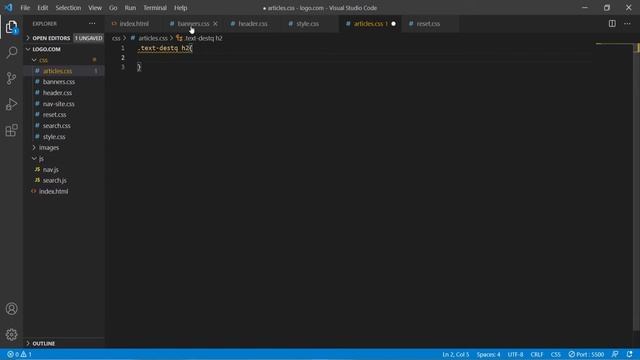Click the css breadcrumb segment
Viewport: 640px width, 360px height.
pos(116,38)
